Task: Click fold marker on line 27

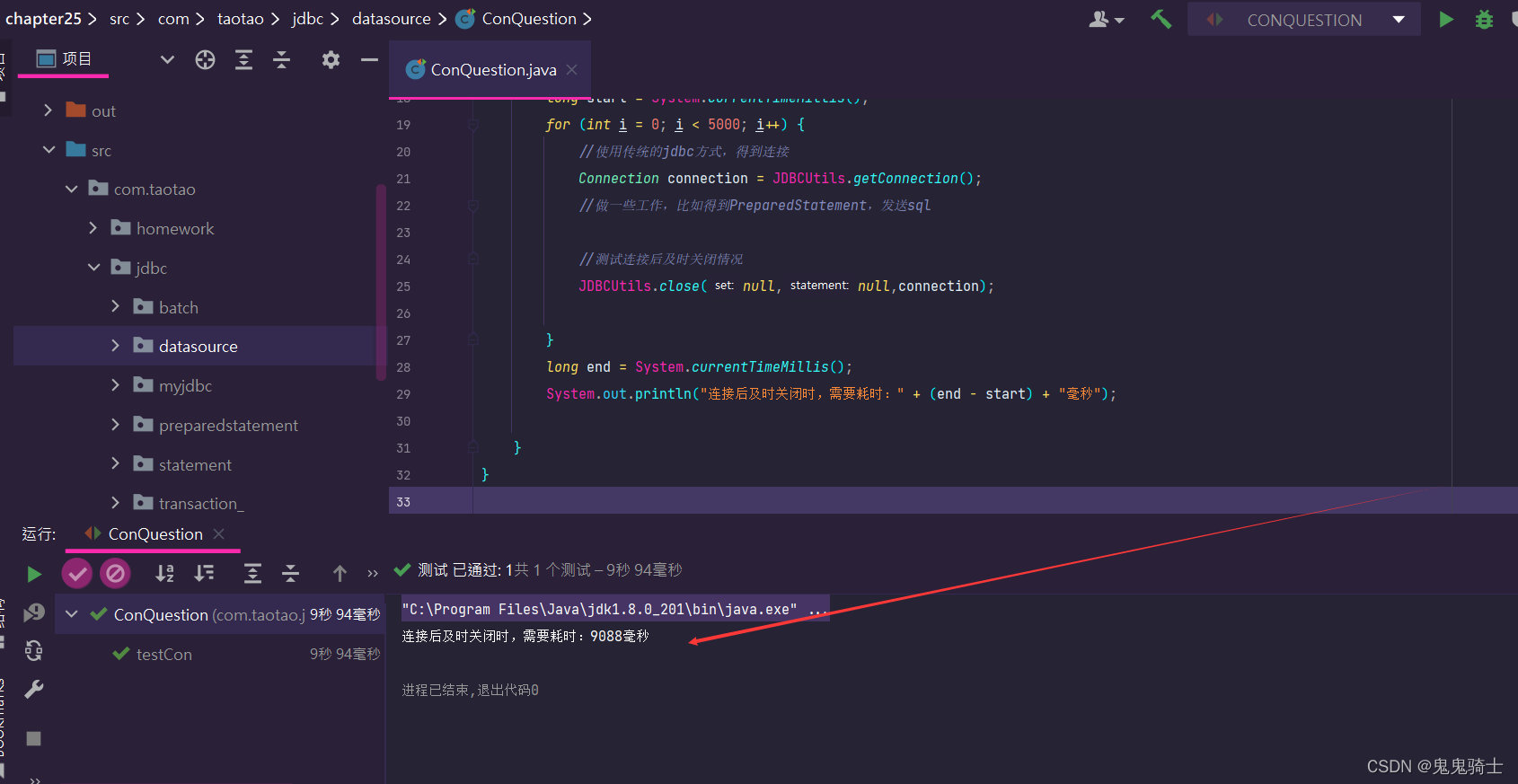Action: point(473,339)
